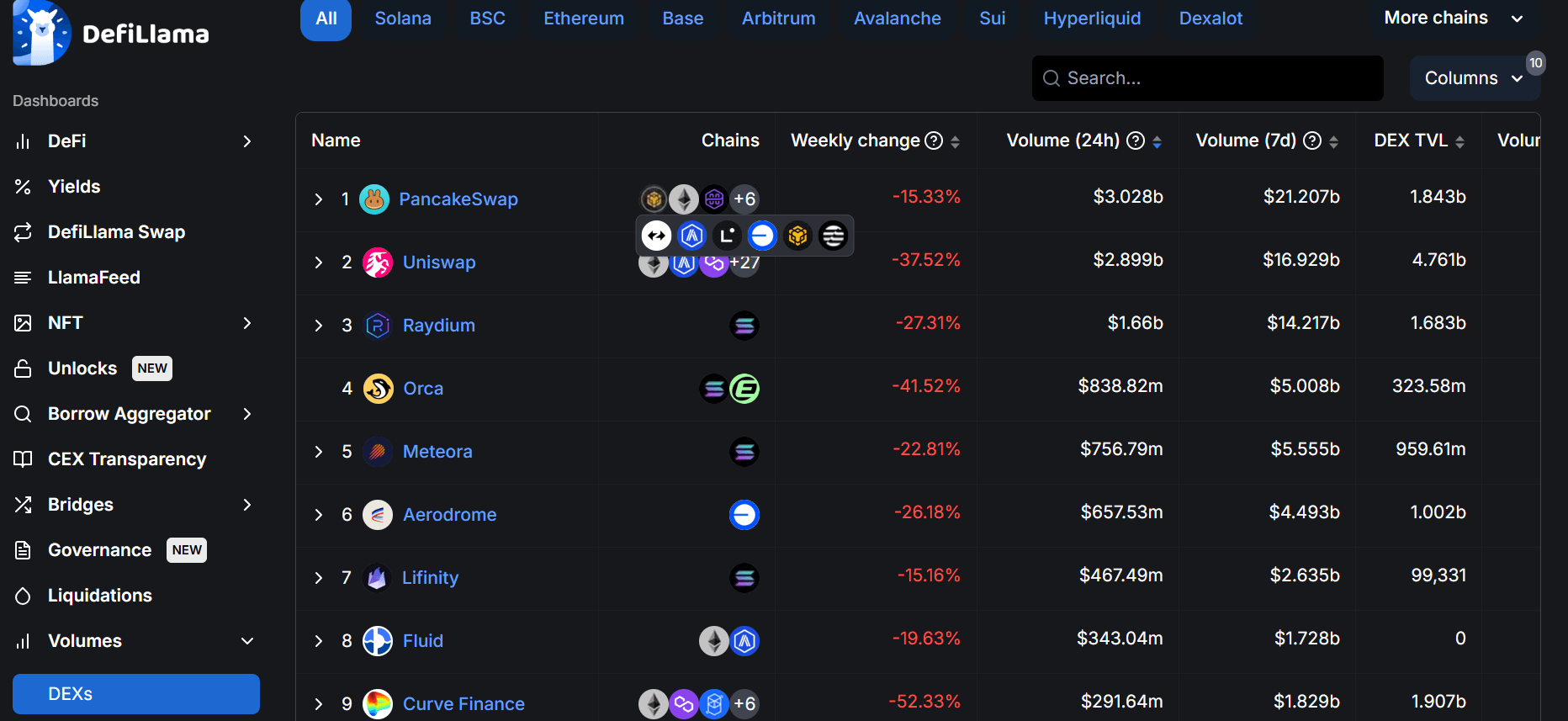Image resolution: width=1568 pixels, height=721 pixels.
Task: Click the Weekly change help icon
Action: [934, 140]
